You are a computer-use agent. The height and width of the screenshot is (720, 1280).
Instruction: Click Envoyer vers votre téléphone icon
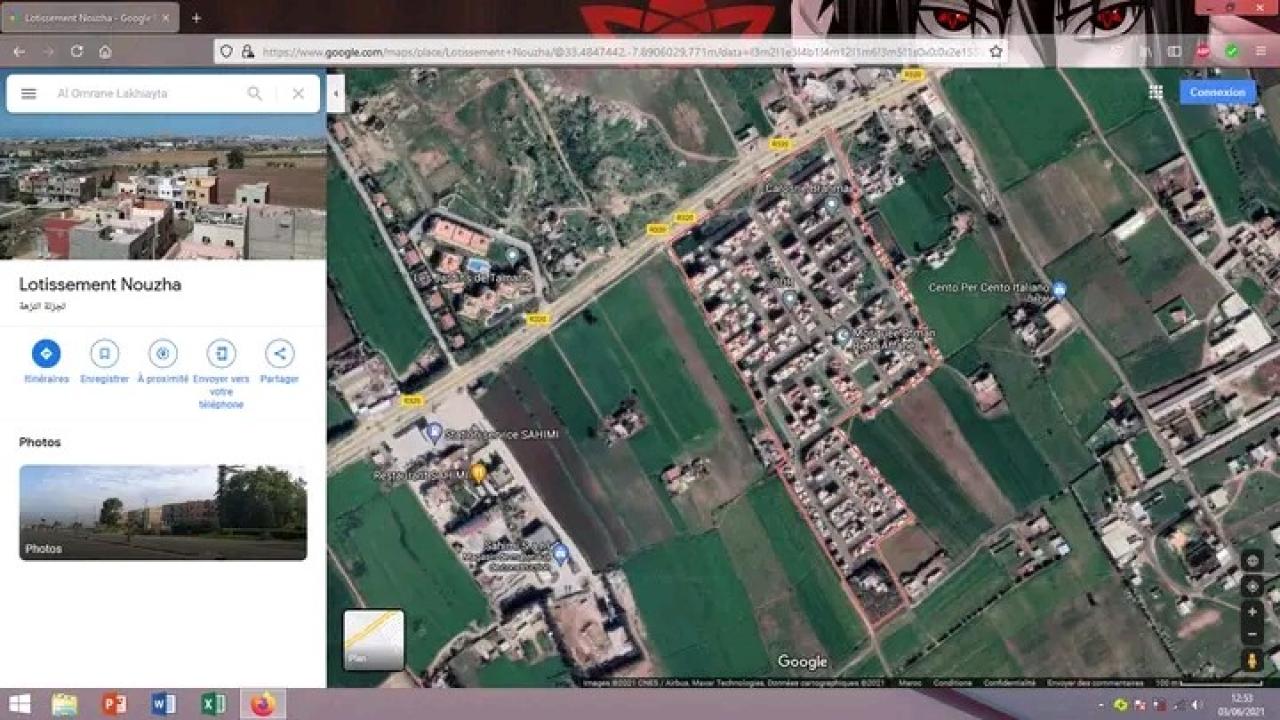coord(221,353)
